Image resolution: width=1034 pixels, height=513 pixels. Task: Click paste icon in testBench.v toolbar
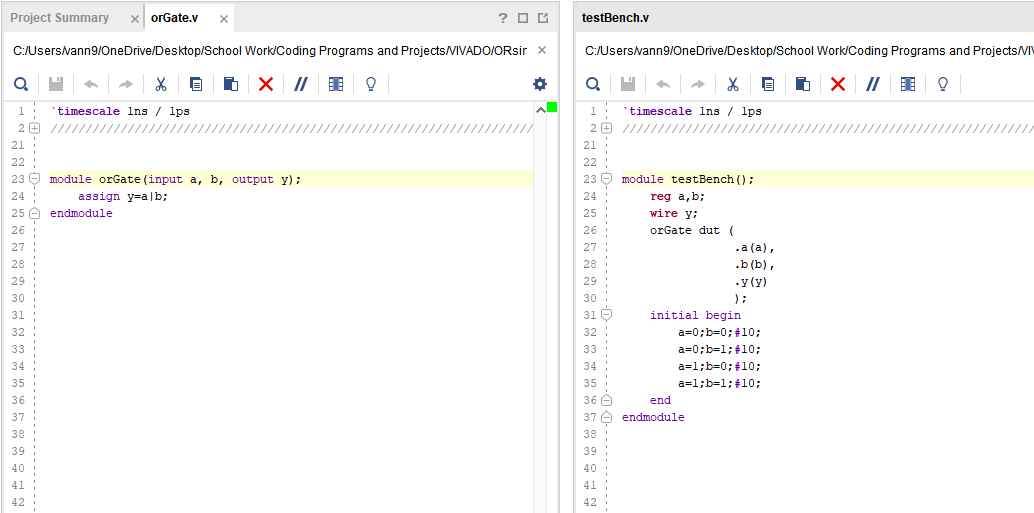pyautogui.click(x=802, y=84)
